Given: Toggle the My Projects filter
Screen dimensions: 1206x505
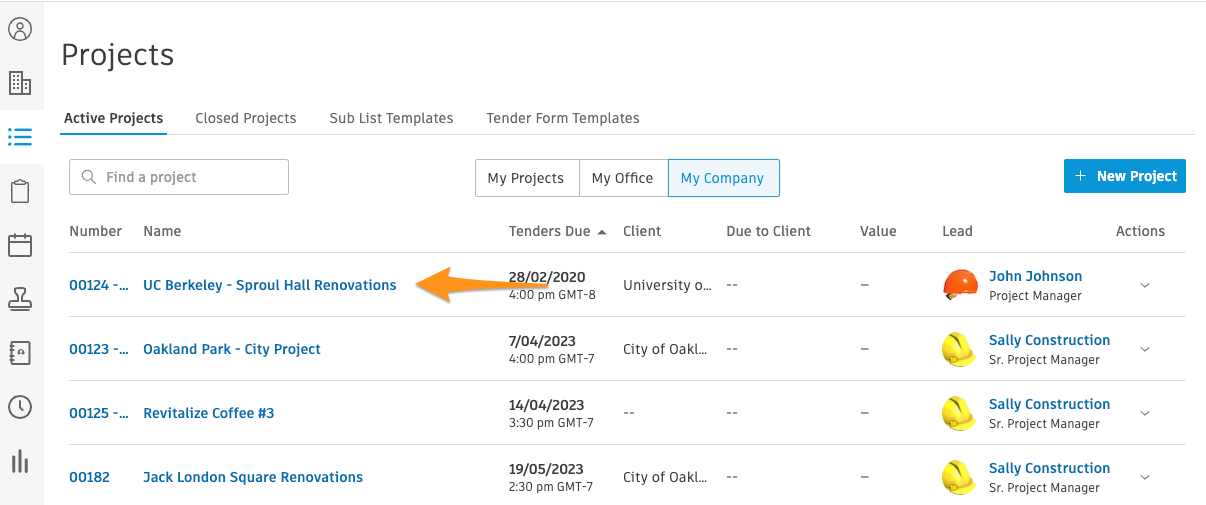Looking at the screenshot, I should (x=526, y=178).
